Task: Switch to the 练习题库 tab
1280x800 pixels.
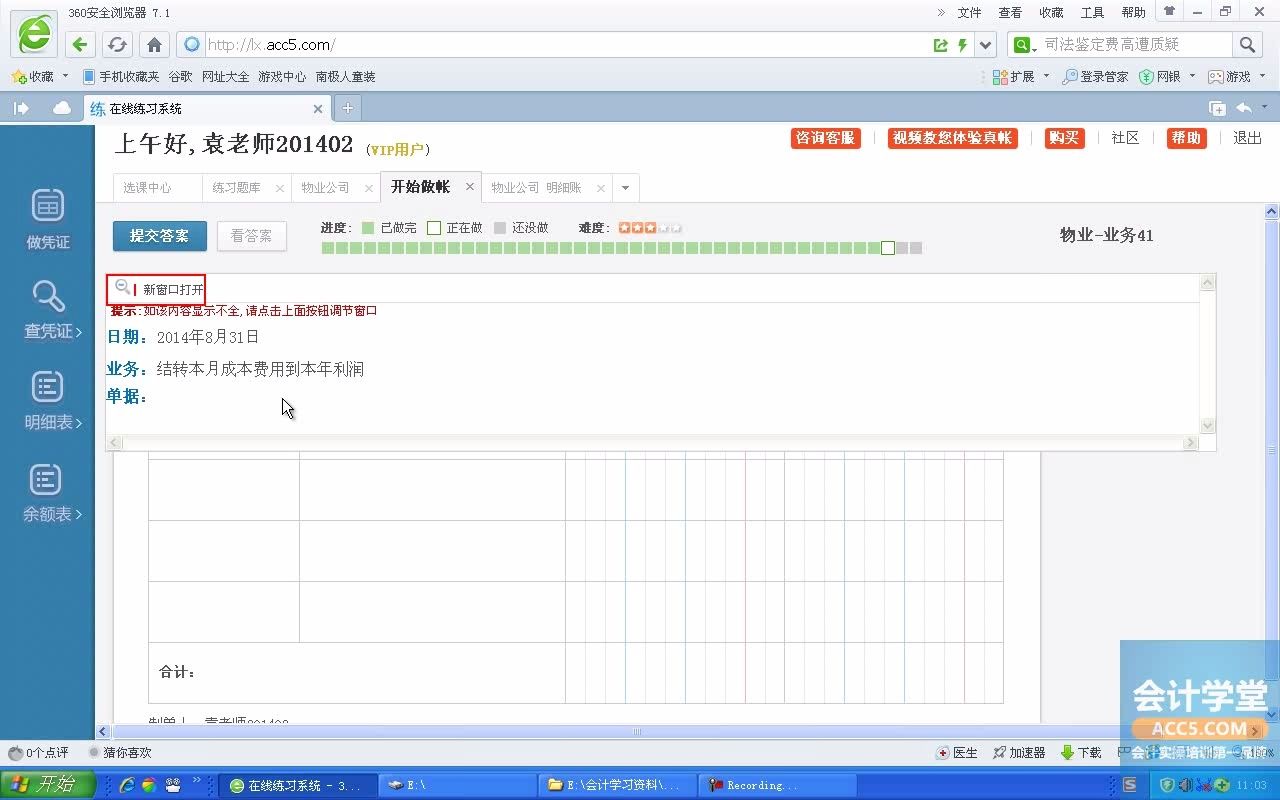Action: click(x=236, y=187)
